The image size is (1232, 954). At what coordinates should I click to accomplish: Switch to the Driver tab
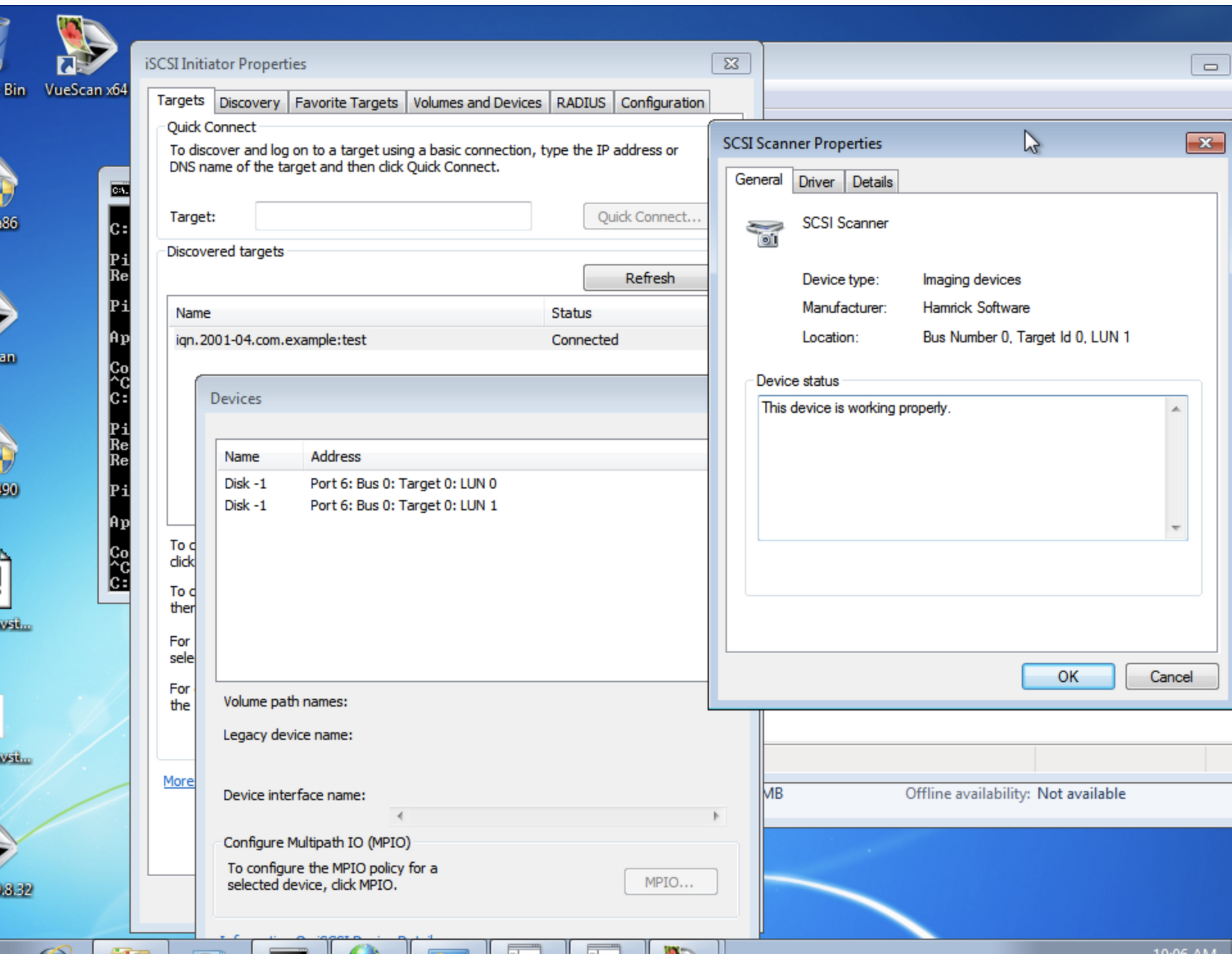[816, 182]
